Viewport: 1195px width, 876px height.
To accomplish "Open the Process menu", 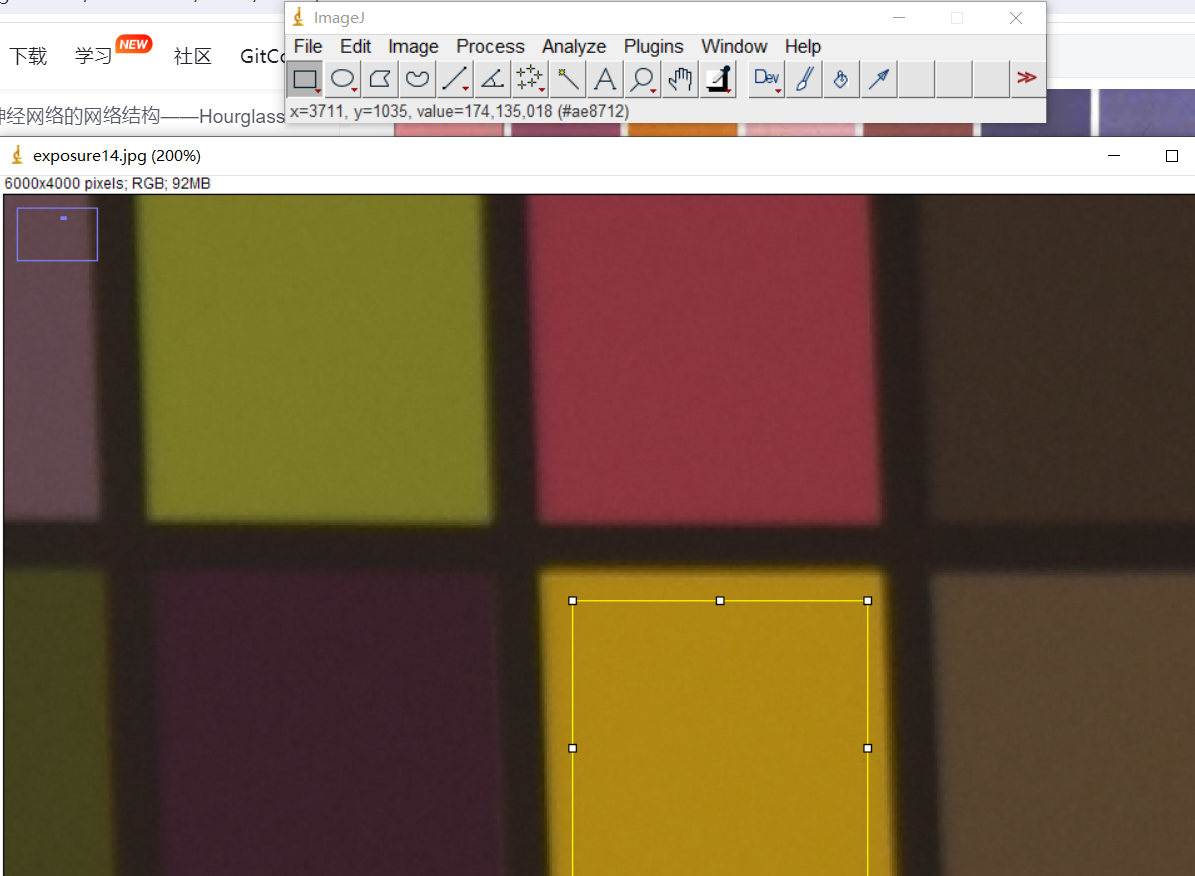I will tap(490, 47).
